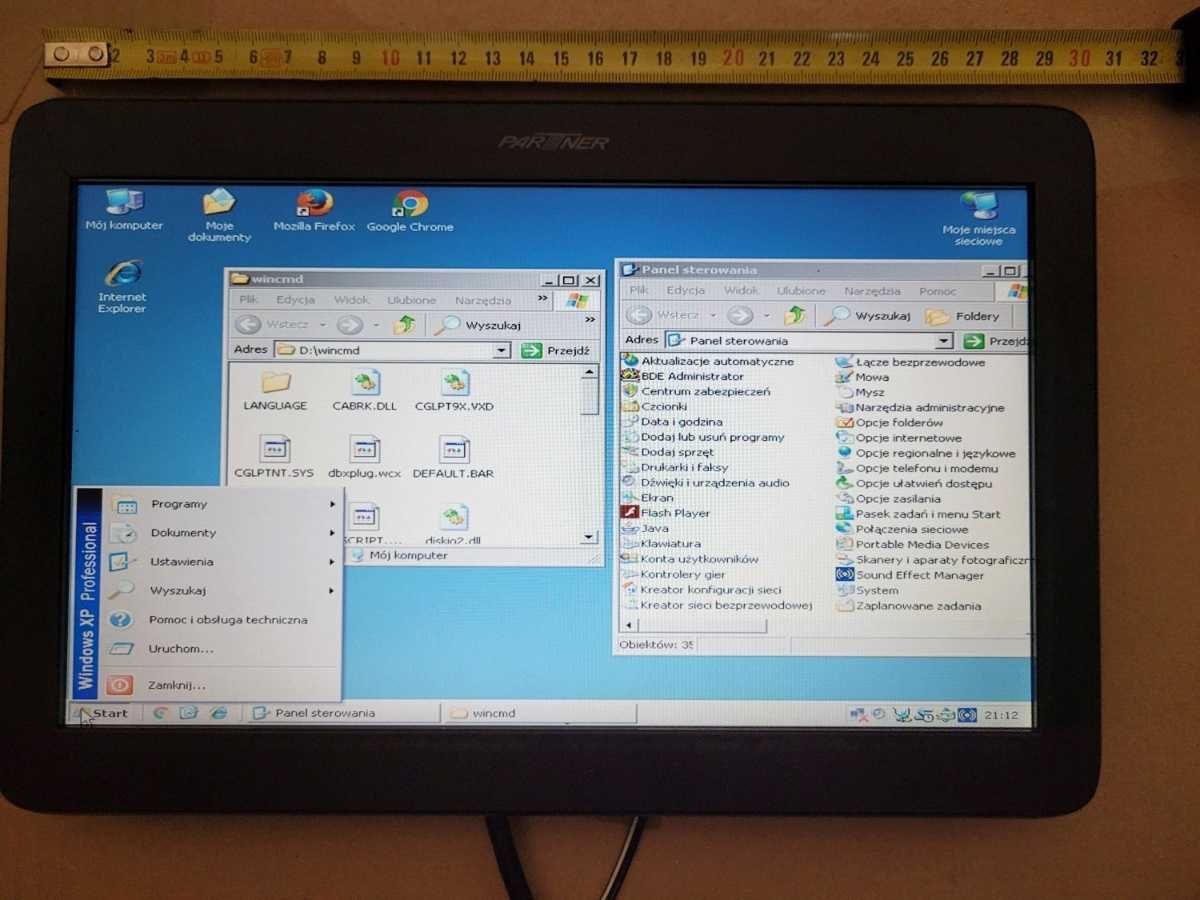This screenshot has width=1200, height=900.
Task: Open System in Panel sterowania
Action: coord(868,590)
